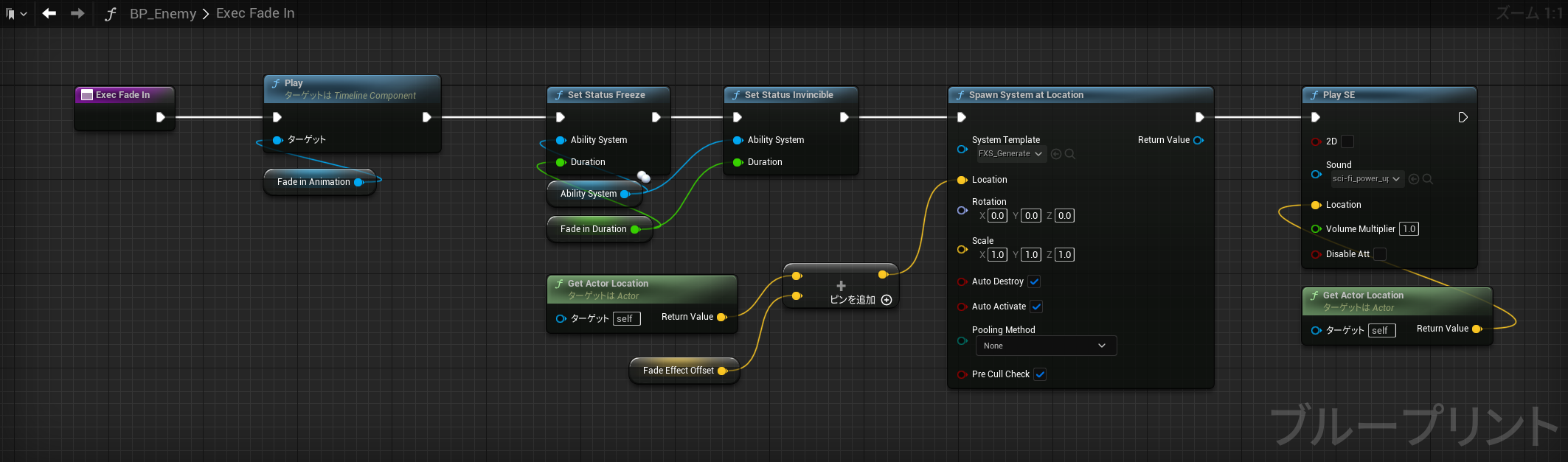
Task: Click the zoom level indicator
Action: [1528, 13]
